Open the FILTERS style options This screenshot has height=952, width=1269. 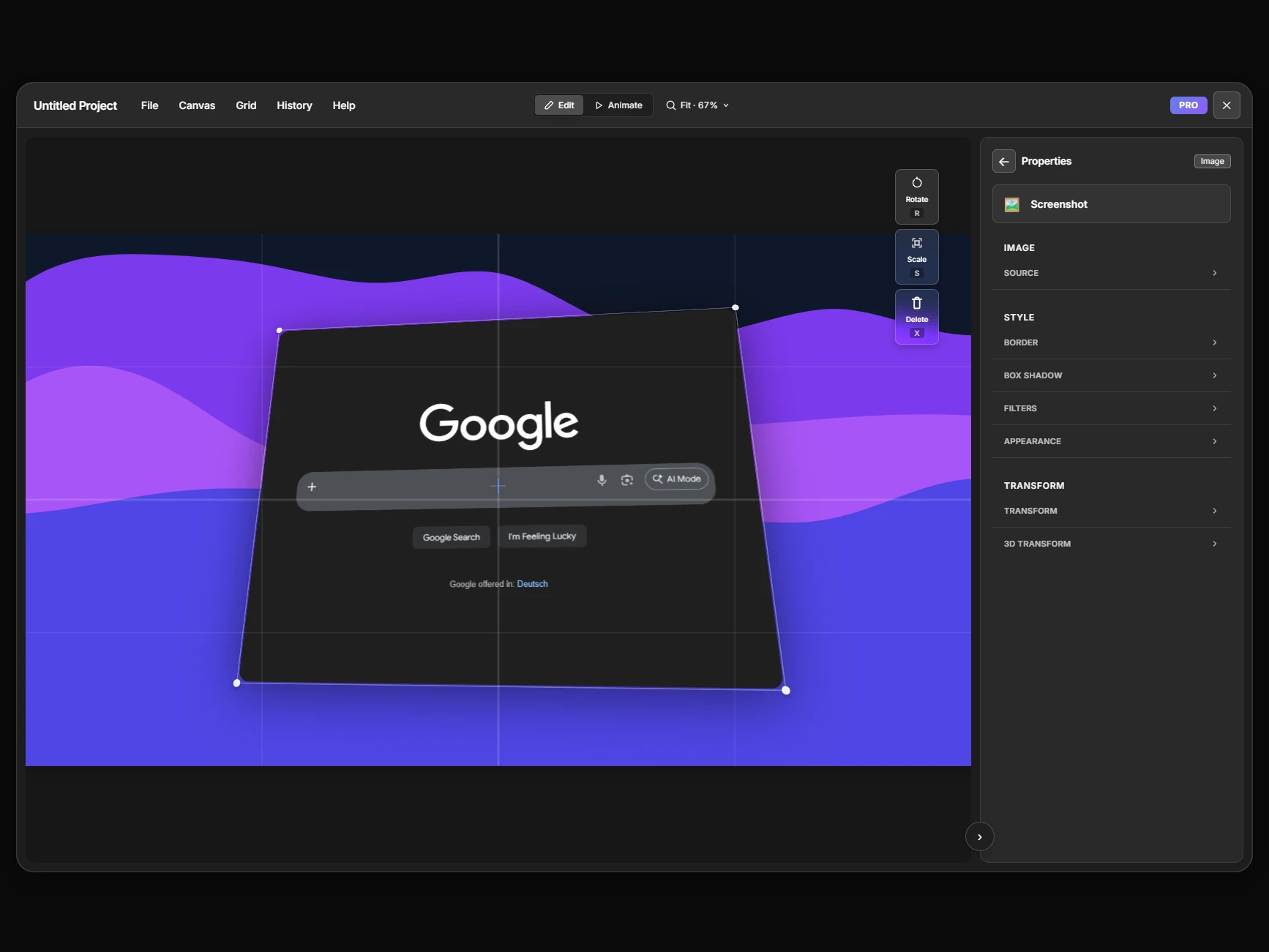pyautogui.click(x=1109, y=408)
